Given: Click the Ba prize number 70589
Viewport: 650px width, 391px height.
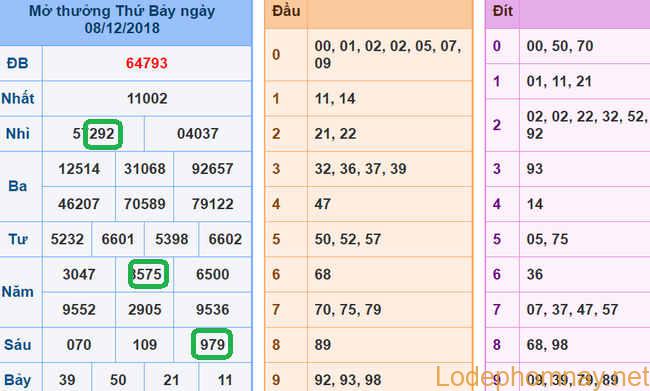Looking at the screenshot, I should 145,204.
